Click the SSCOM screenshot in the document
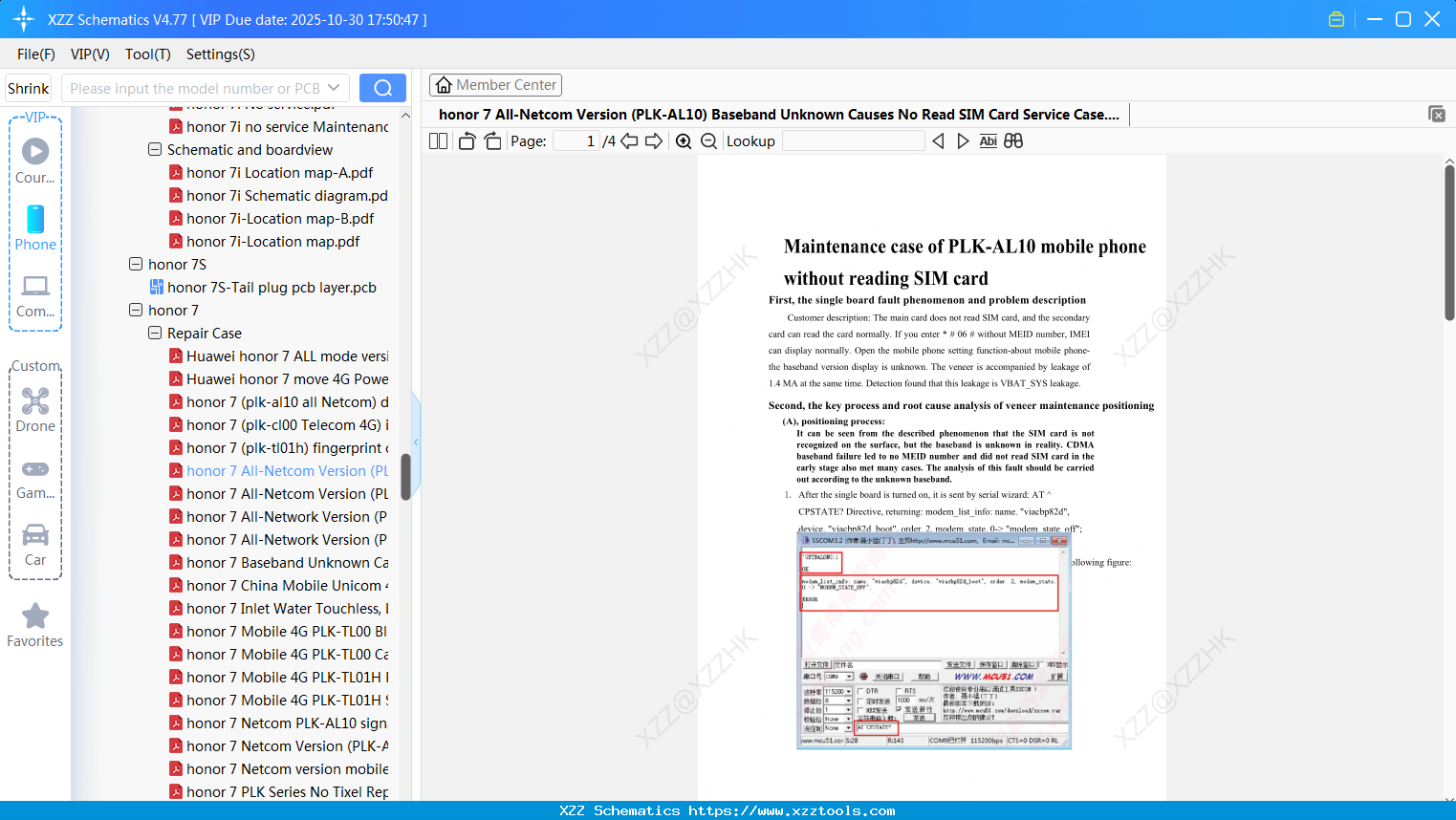This screenshot has width=1456, height=820. point(934,641)
